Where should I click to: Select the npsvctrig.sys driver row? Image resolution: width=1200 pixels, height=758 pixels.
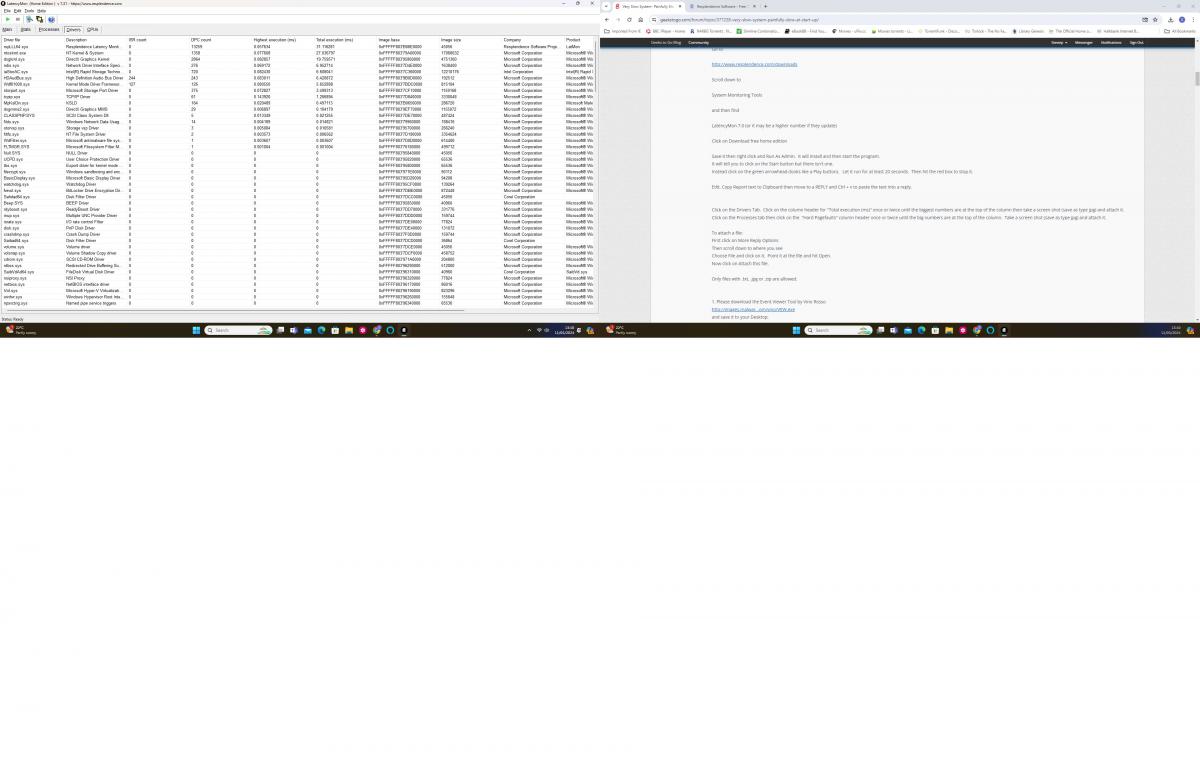coord(298,303)
